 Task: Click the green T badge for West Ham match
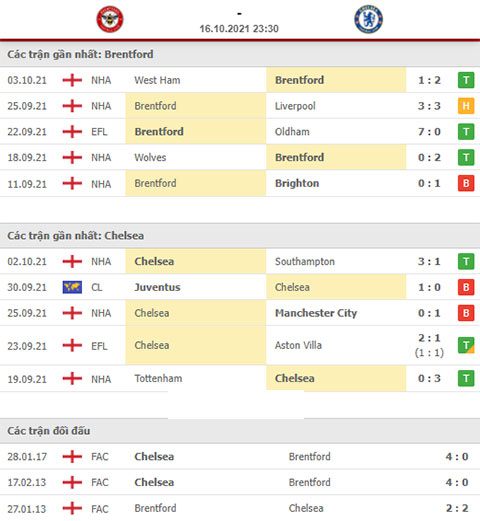[x=466, y=80]
